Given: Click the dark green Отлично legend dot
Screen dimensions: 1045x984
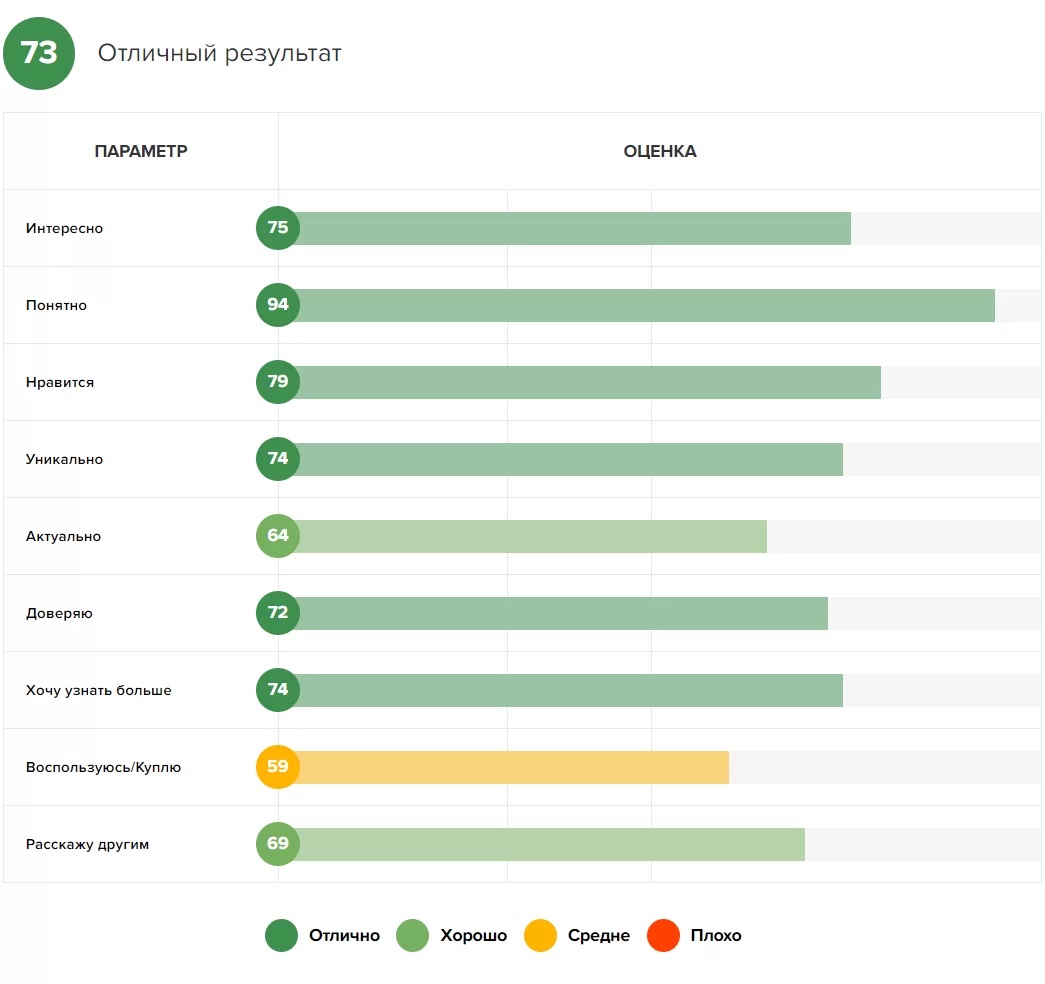Looking at the screenshot, I should coord(281,936).
